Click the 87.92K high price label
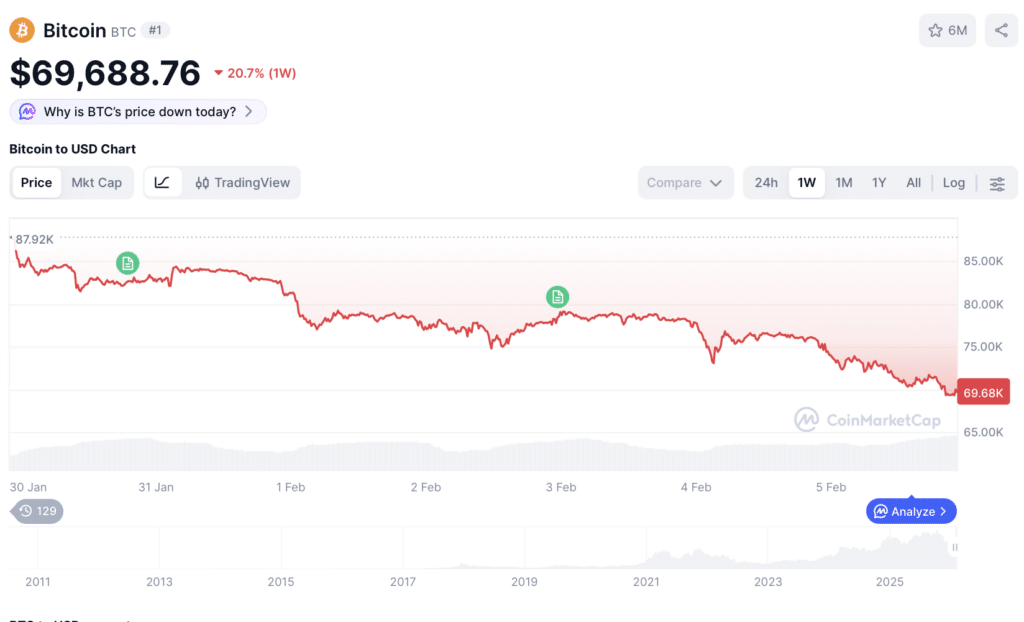 pos(35,240)
